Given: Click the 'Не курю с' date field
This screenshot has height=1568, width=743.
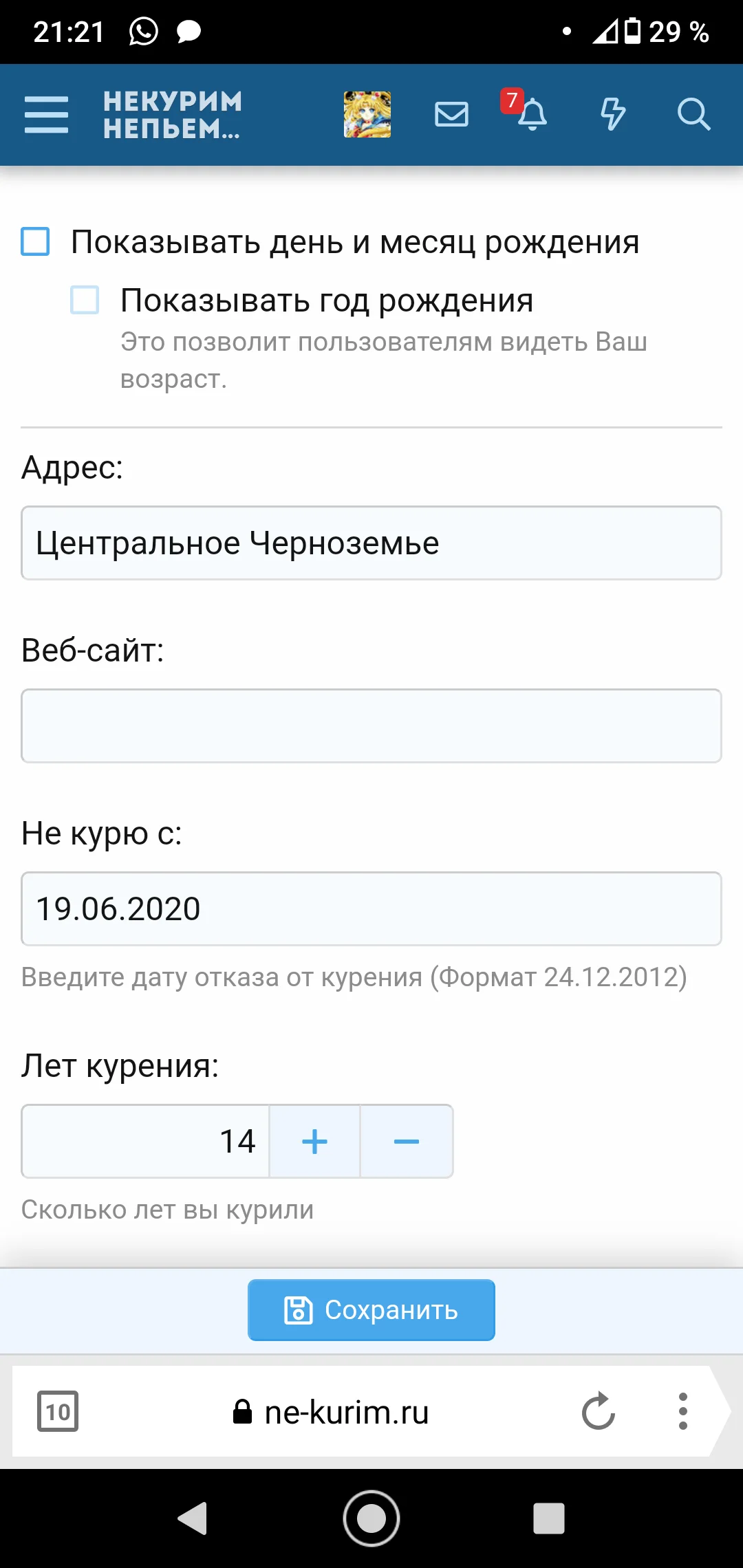Looking at the screenshot, I should [371, 908].
